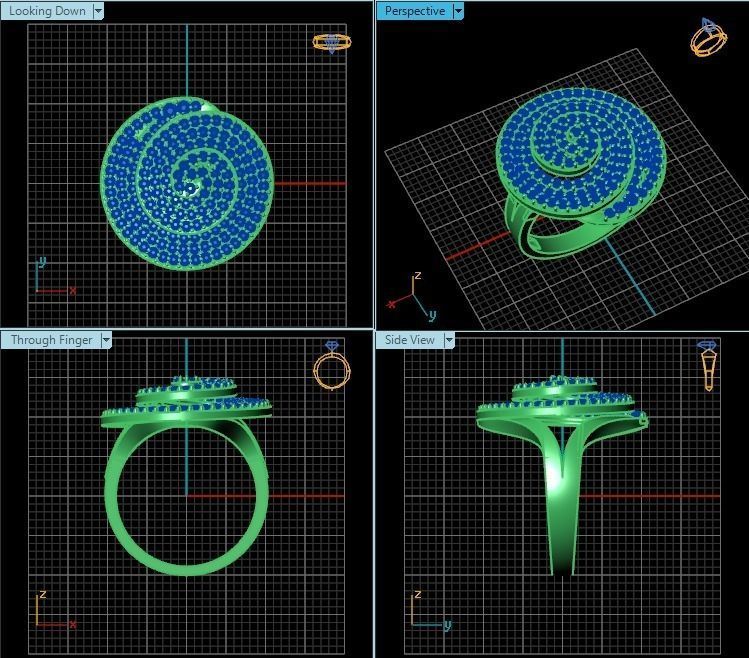Click the orange ring orientation icon in Looking Down

coord(332,43)
